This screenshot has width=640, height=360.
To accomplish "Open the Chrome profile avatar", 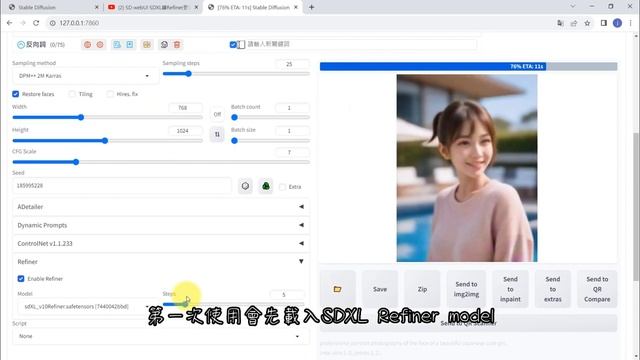I will 617,23.
